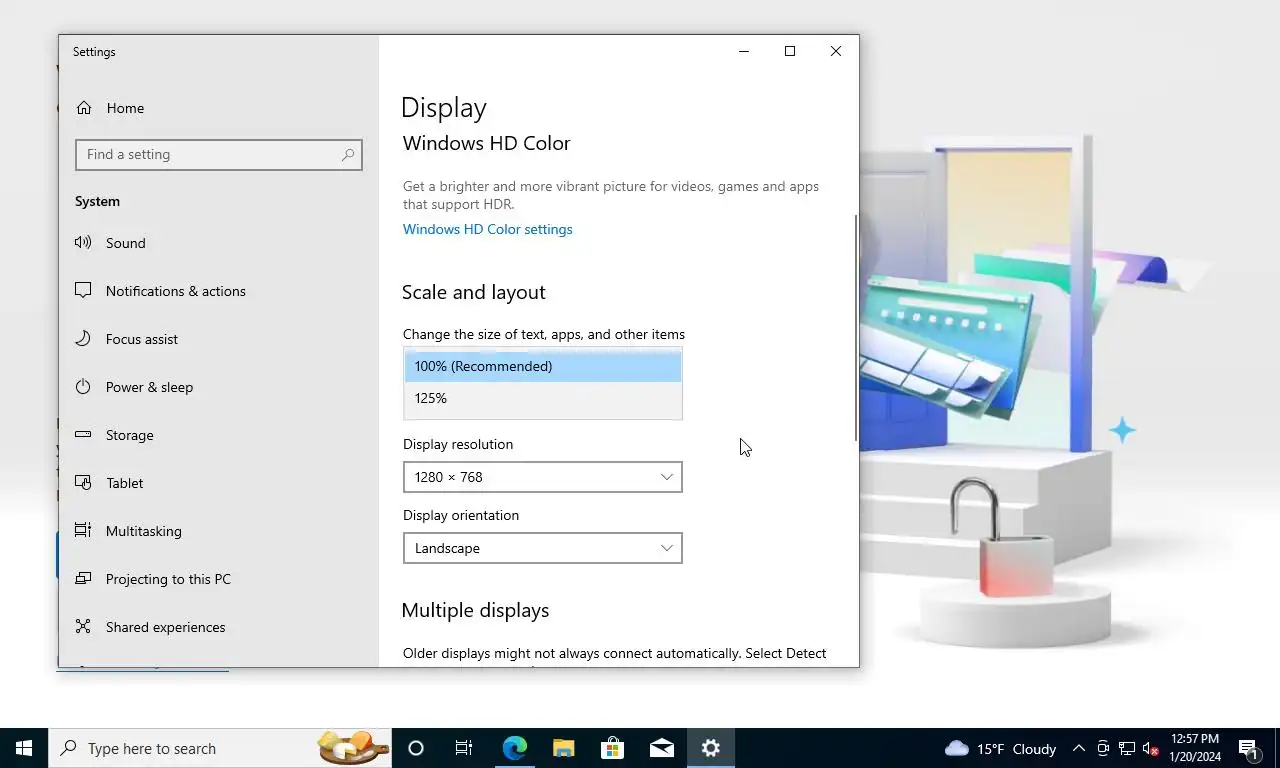The width and height of the screenshot is (1280, 768).
Task: Choose the 125% scaling option
Action: (x=543, y=398)
